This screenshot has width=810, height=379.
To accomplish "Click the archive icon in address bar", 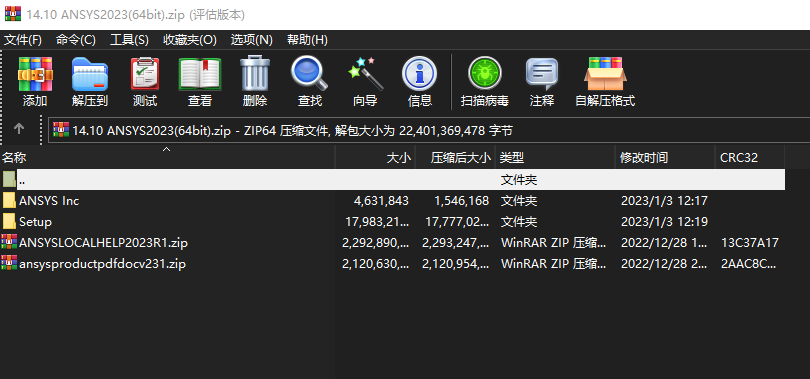I will point(61,130).
